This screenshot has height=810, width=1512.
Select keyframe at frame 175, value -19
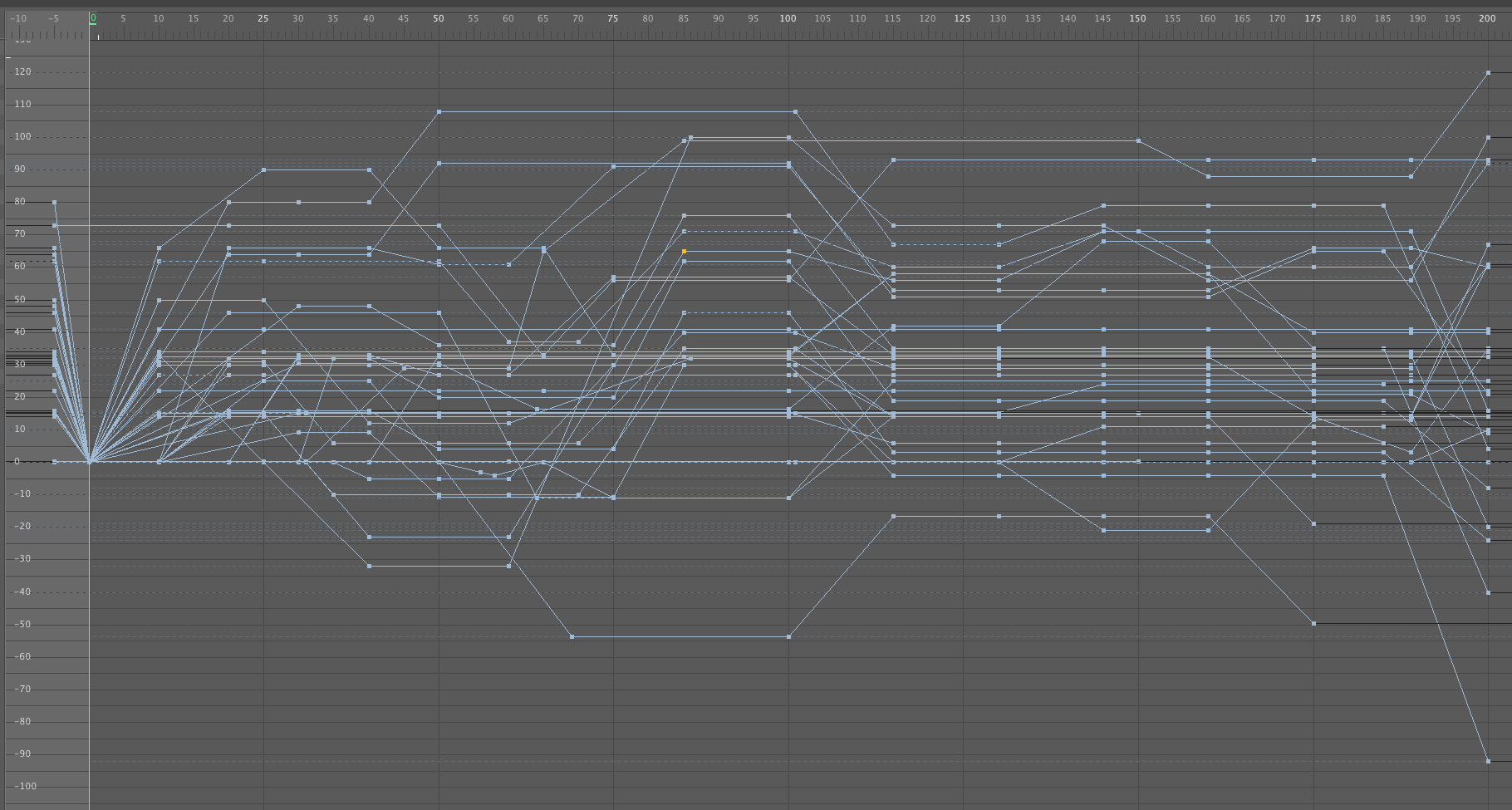point(1313,524)
